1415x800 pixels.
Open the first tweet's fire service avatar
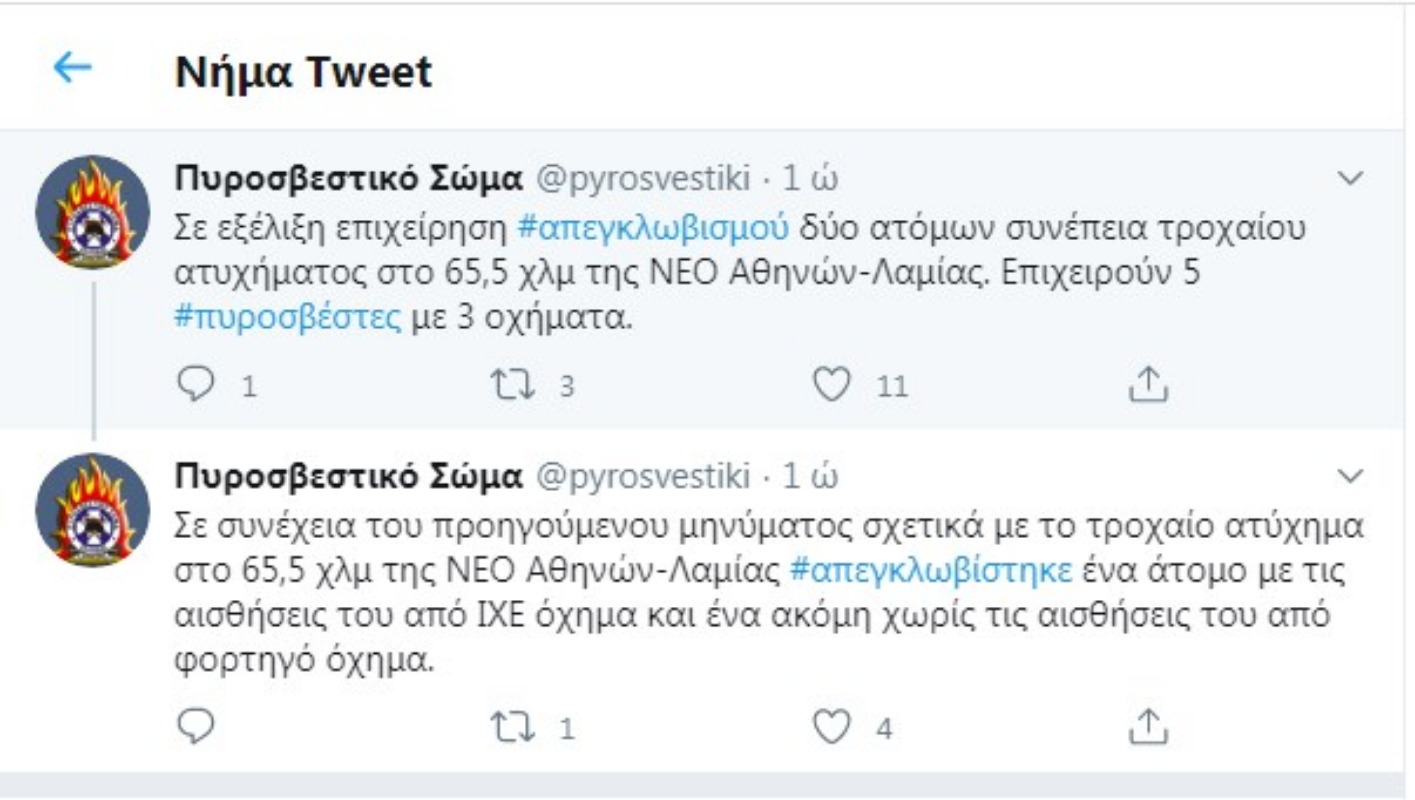tap(92, 211)
